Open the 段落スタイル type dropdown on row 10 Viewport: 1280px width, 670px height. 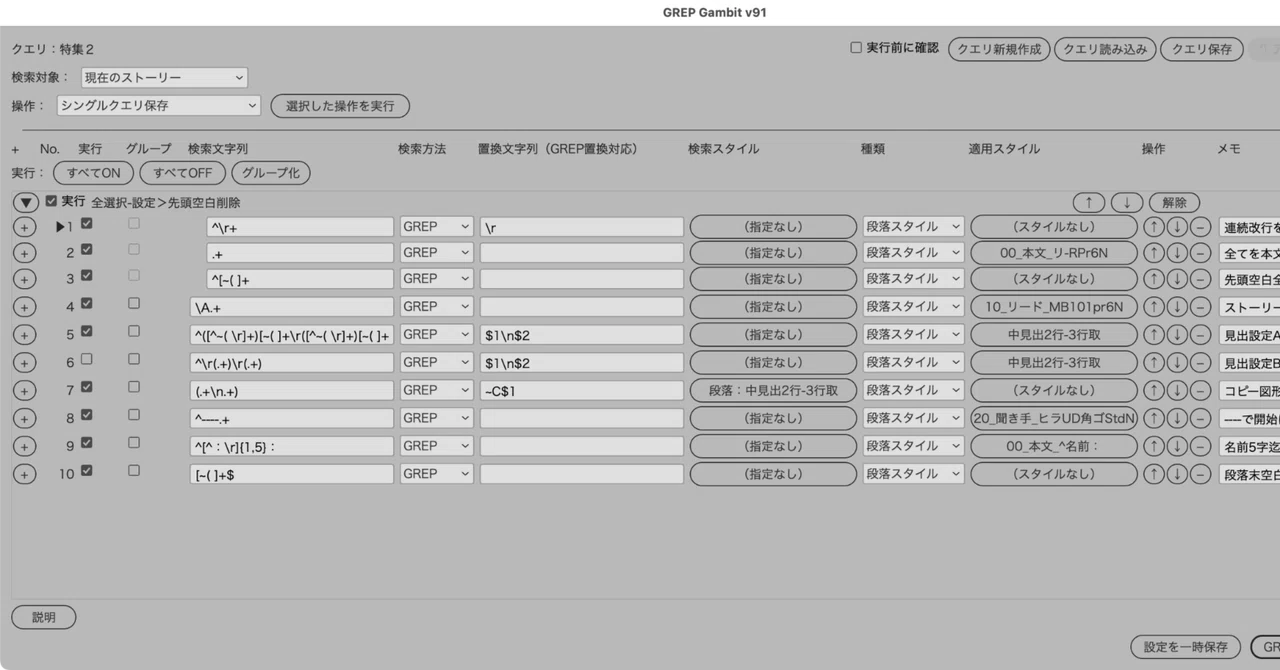(x=914, y=475)
